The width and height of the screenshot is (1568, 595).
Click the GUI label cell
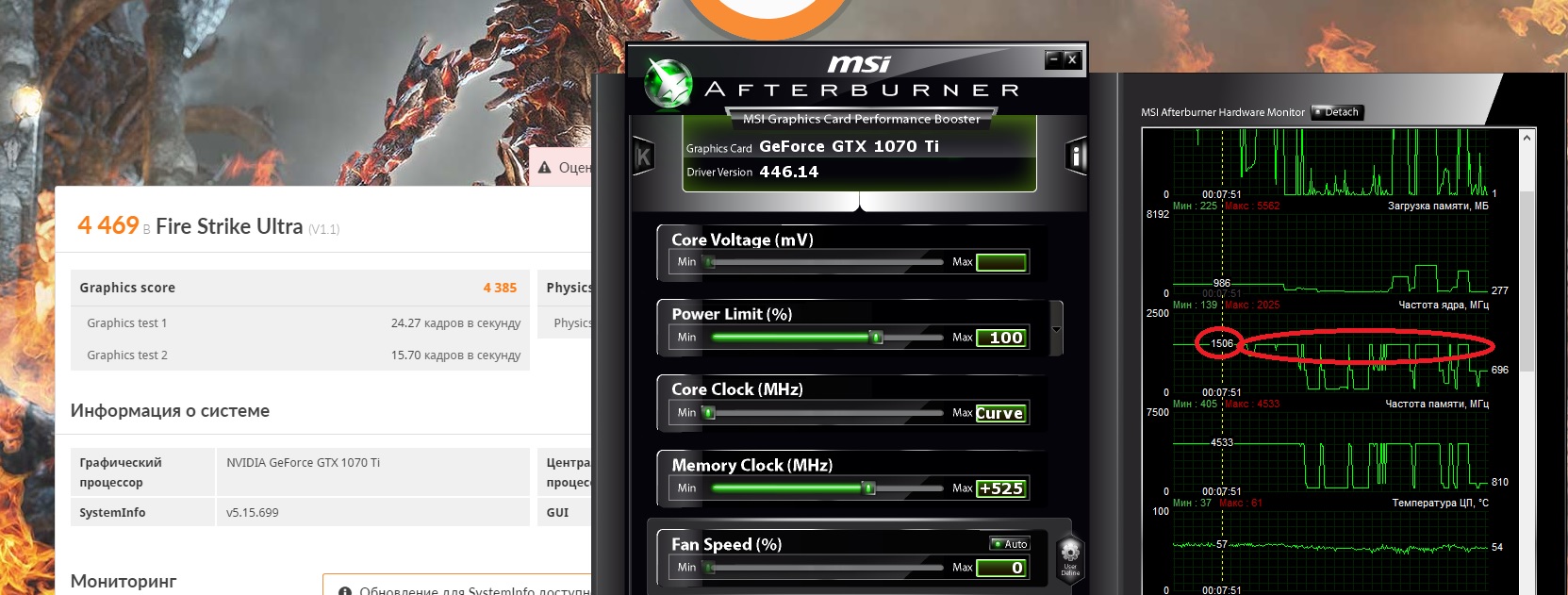coord(564,512)
